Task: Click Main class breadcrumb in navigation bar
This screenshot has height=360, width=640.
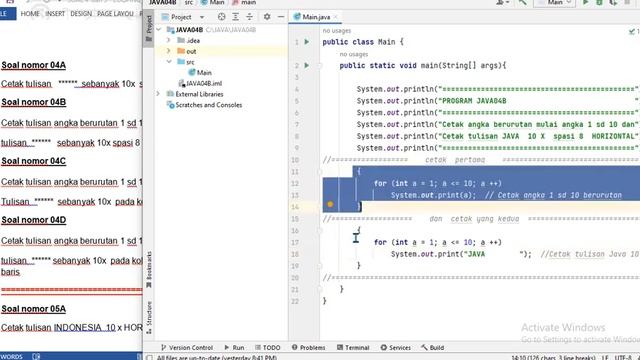Action: coord(213,2)
